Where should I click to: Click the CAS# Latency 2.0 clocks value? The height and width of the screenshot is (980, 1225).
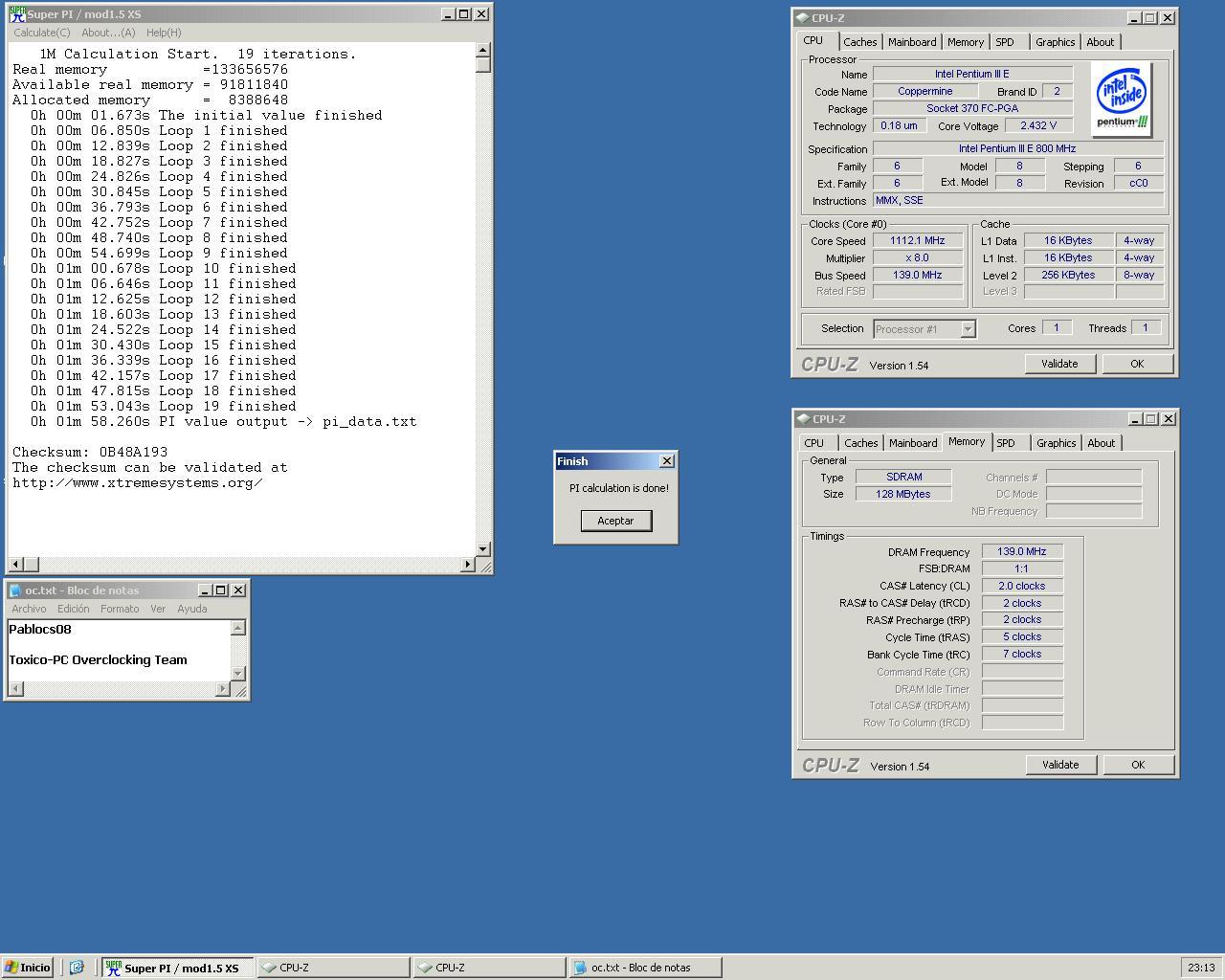1021,586
